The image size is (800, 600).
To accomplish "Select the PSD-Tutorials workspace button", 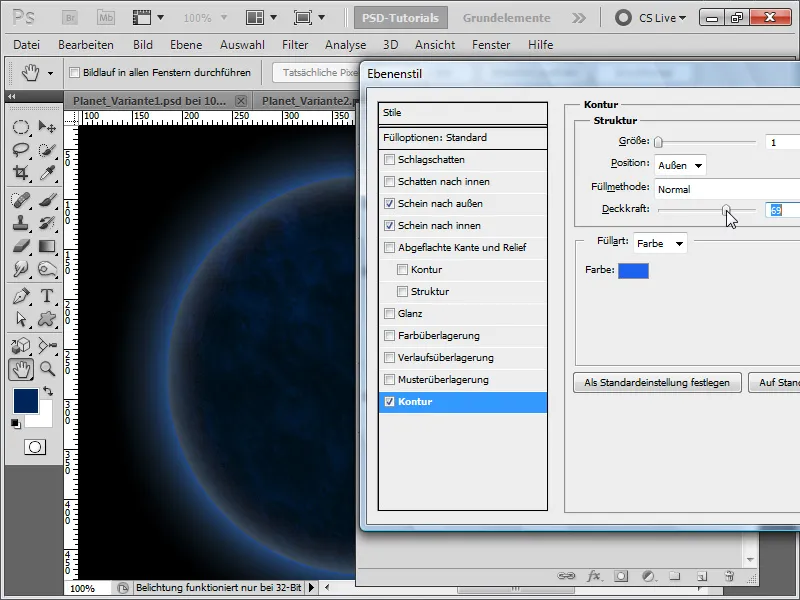I will tap(401, 18).
